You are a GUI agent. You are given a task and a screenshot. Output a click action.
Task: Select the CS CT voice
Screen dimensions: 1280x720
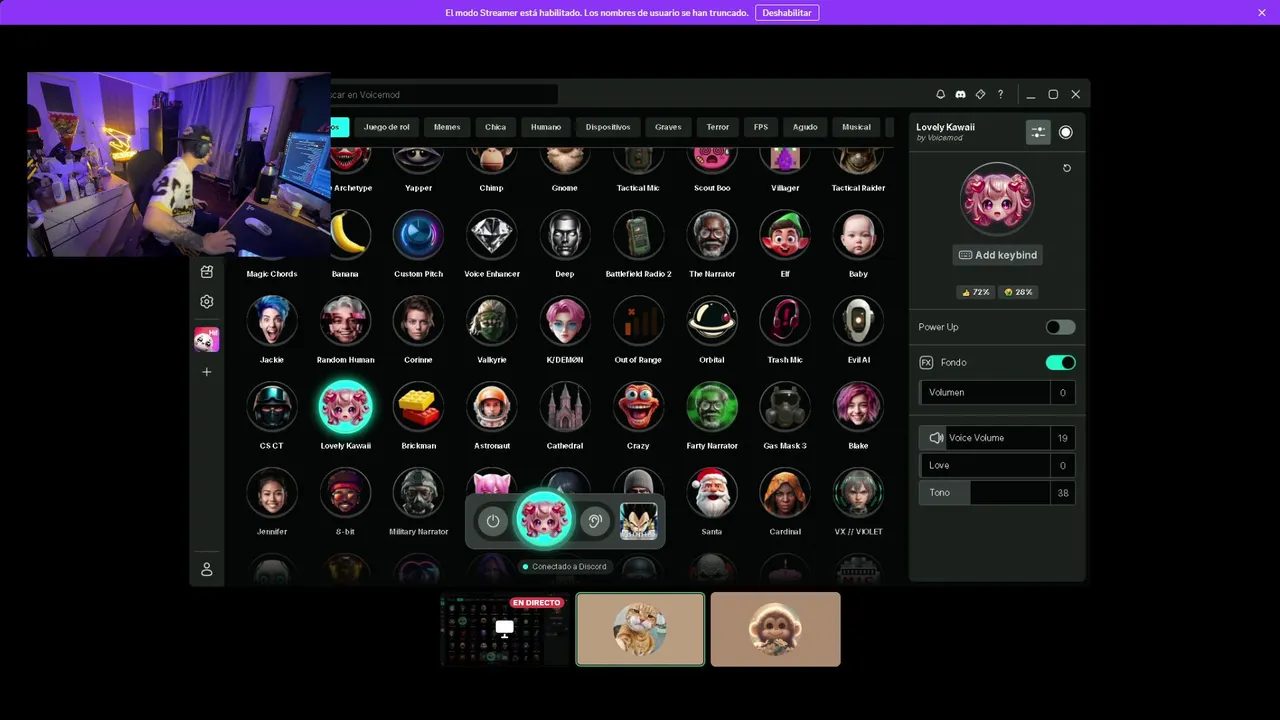pos(272,407)
